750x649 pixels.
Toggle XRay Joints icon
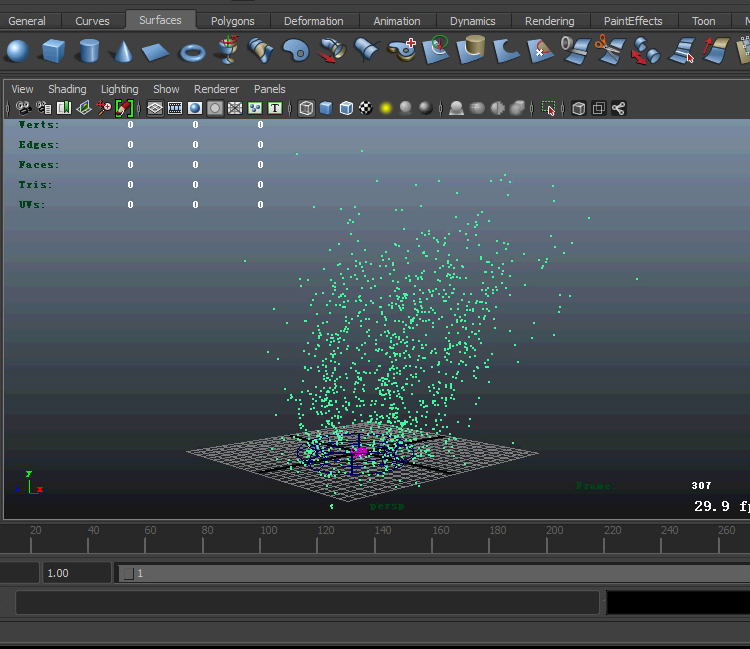(x=618, y=109)
